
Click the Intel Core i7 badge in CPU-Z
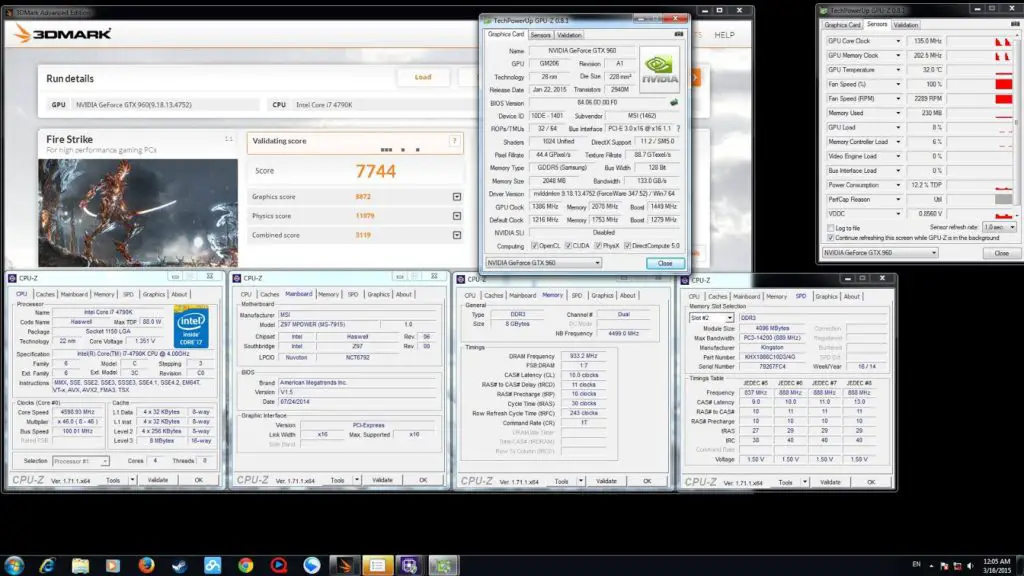(191, 326)
